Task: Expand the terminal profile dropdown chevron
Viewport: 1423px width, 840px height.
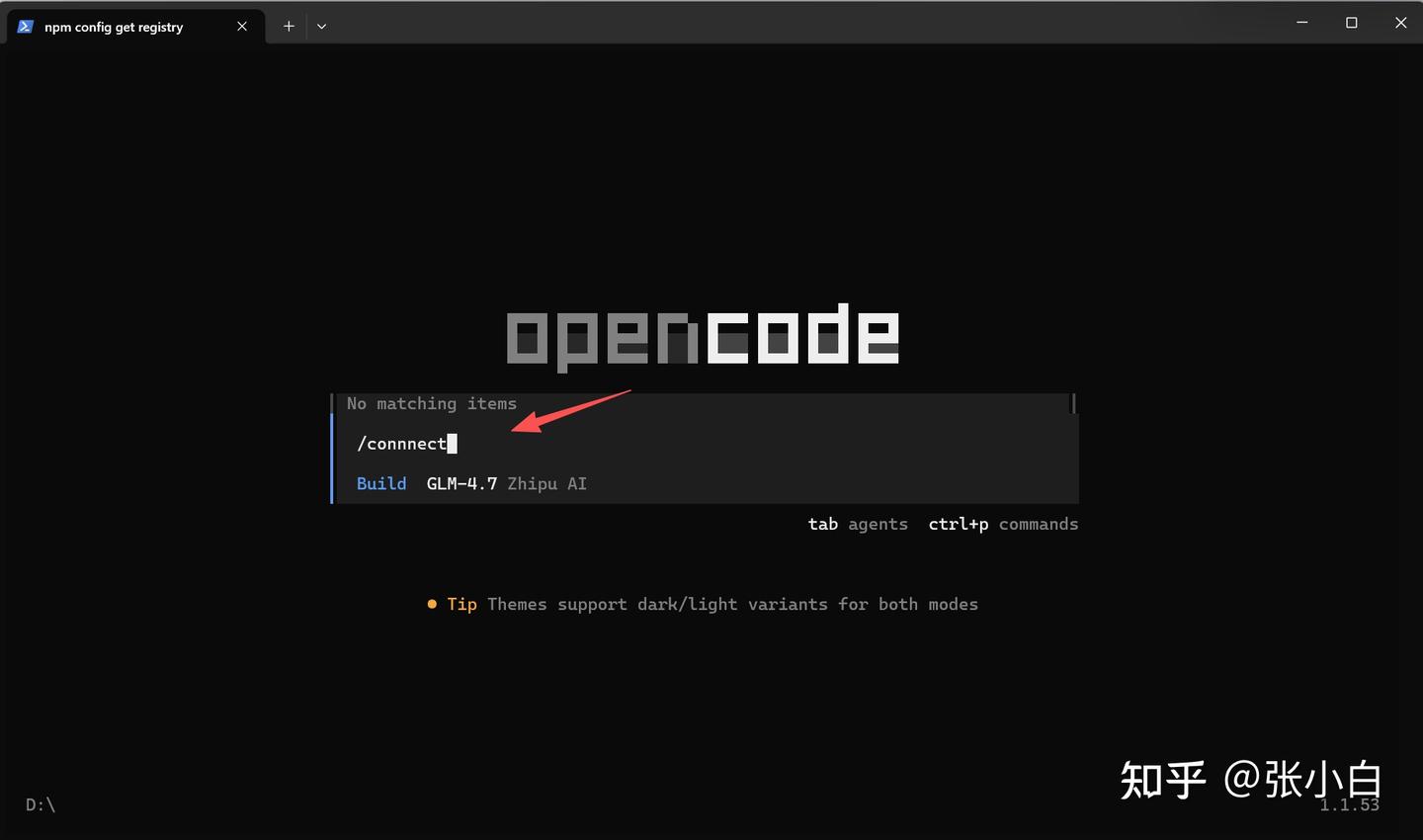Action: (321, 27)
